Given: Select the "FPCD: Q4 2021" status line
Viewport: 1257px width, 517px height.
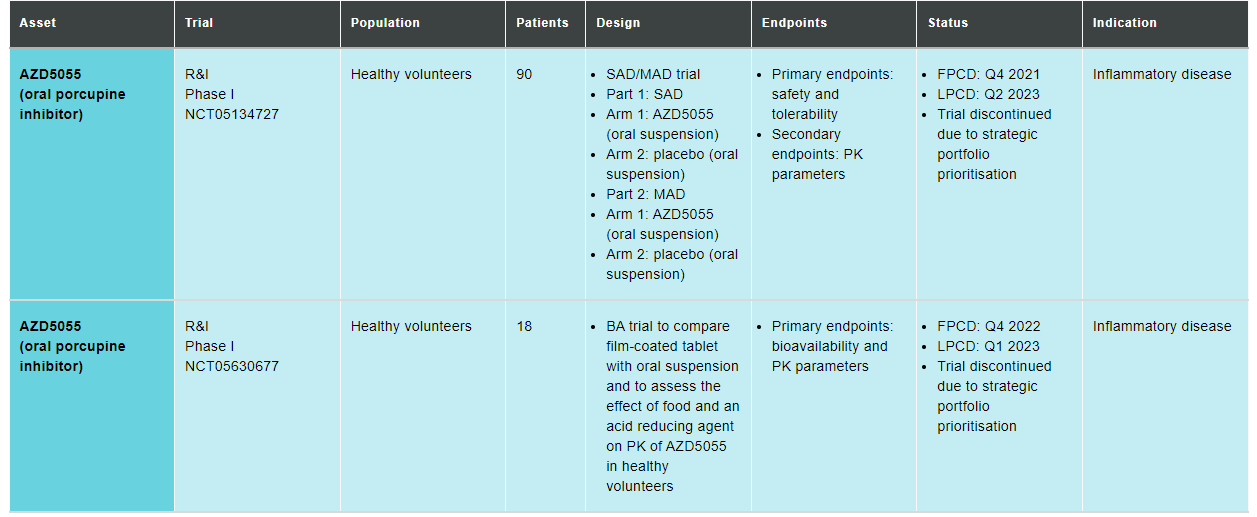Looking at the screenshot, I should tap(988, 74).
